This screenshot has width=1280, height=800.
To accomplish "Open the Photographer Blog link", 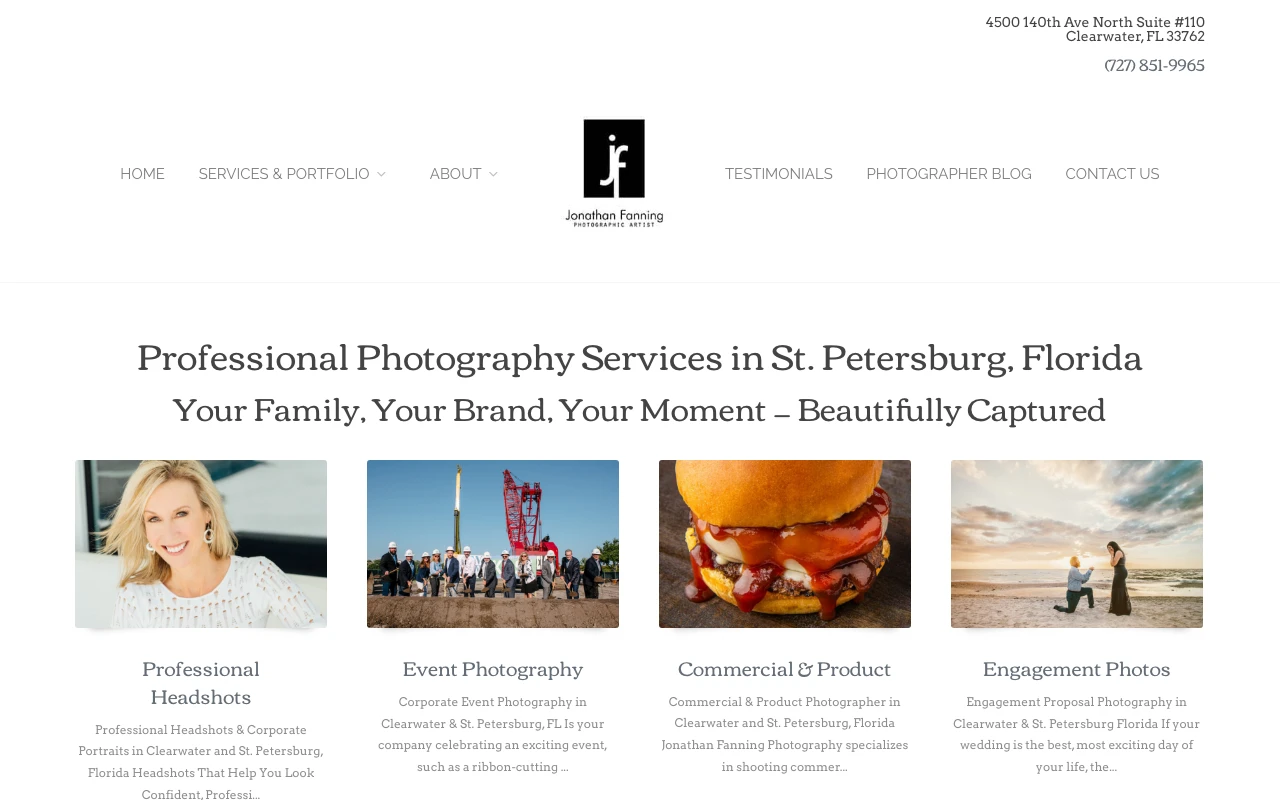I will pos(949,174).
